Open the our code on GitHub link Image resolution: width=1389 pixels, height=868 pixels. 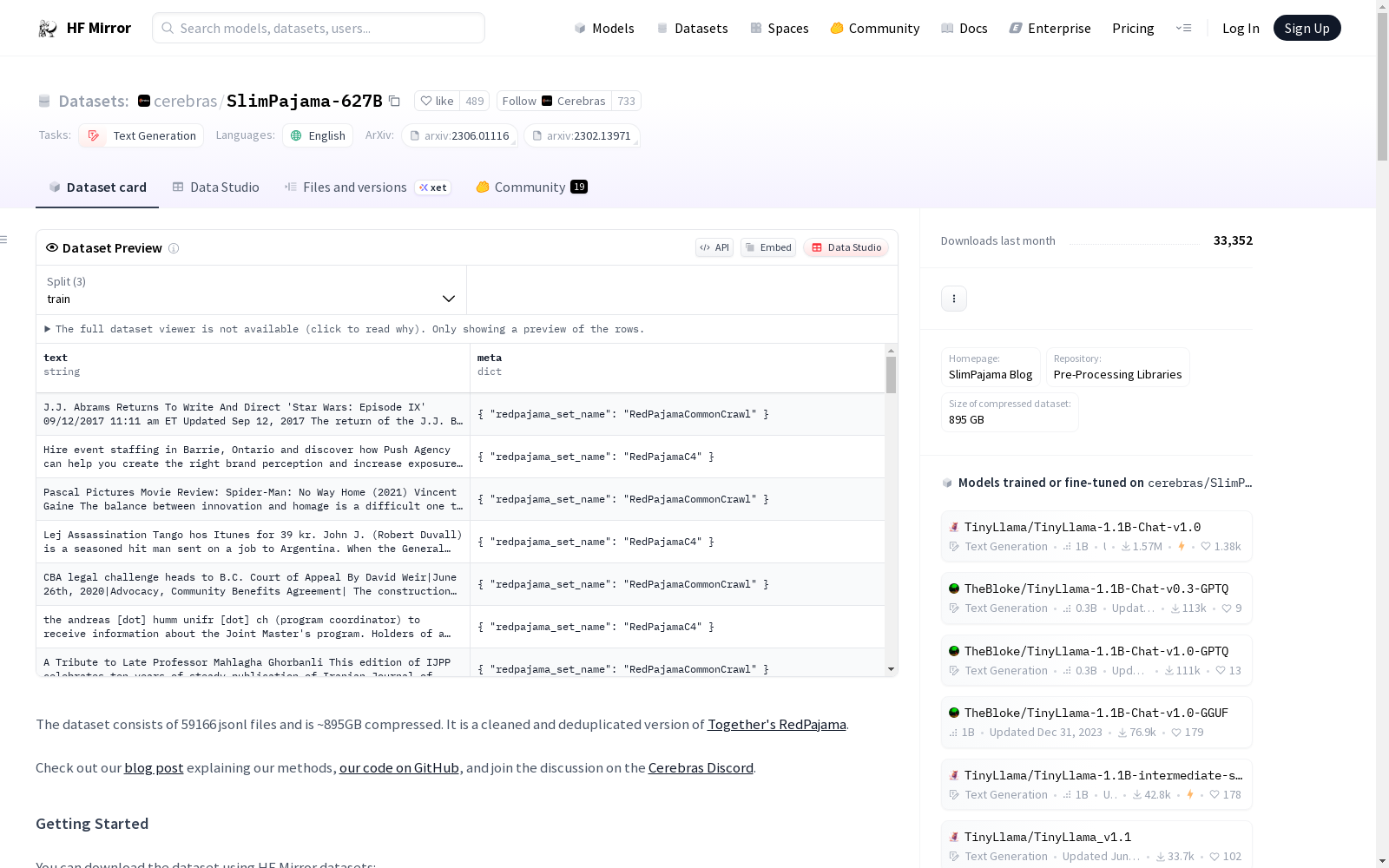pyautogui.click(x=399, y=768)
